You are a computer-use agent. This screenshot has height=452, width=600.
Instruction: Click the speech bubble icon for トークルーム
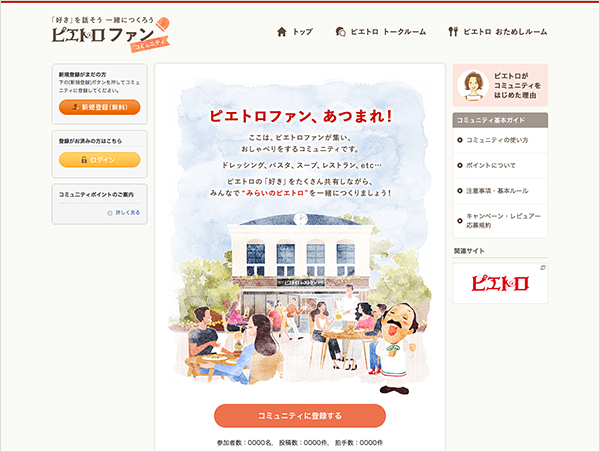click(x=340, y=32)
